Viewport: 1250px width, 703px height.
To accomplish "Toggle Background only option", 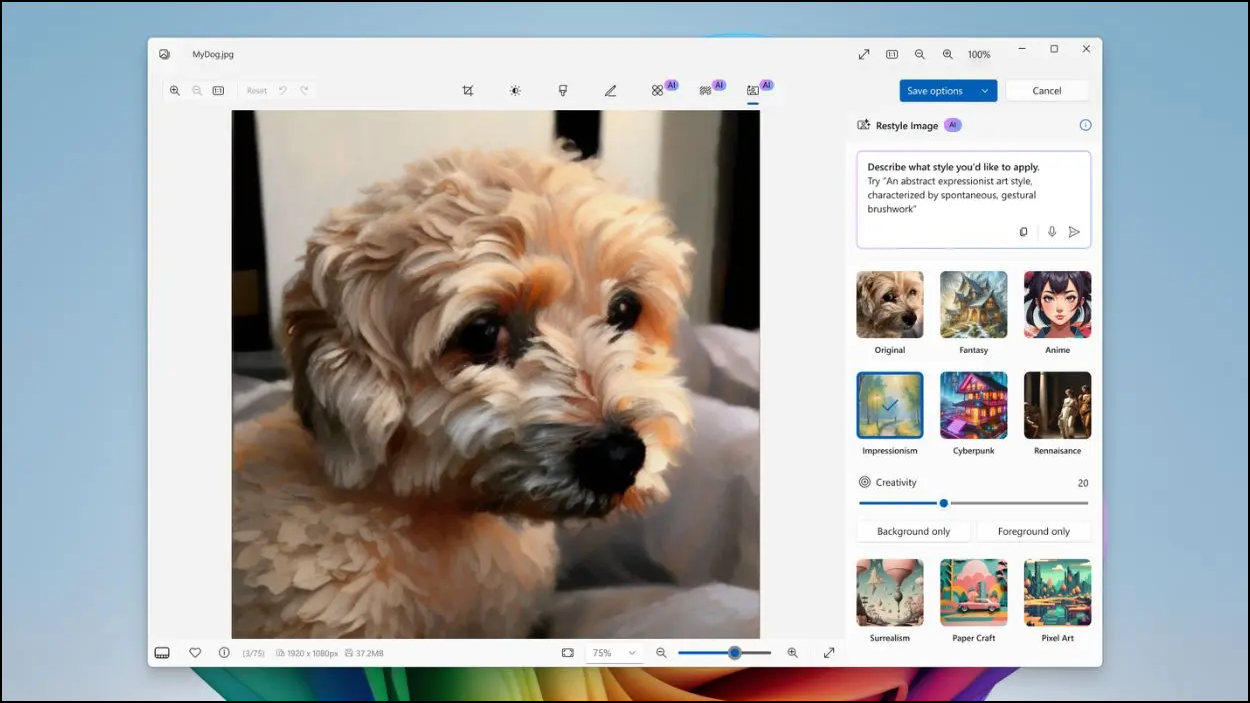I will pyautogui.click(x=914, y=532).
